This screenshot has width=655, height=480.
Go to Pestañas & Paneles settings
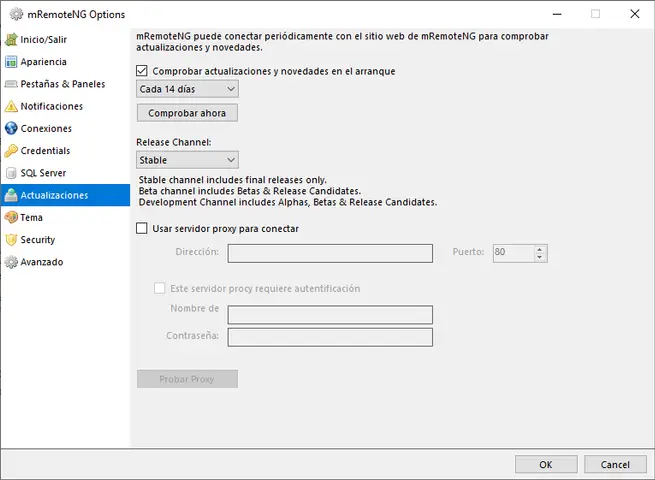(x=65, y=84)
